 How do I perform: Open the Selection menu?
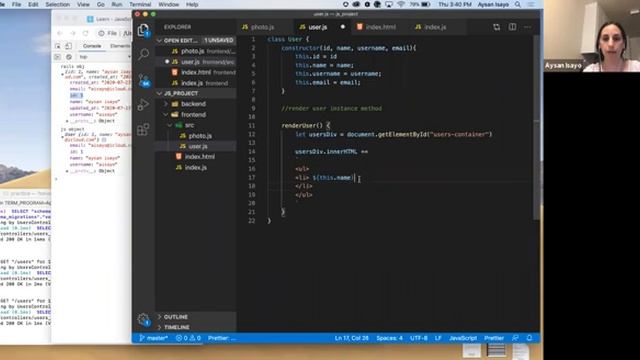pyautogui.click(x=57, y=4)
